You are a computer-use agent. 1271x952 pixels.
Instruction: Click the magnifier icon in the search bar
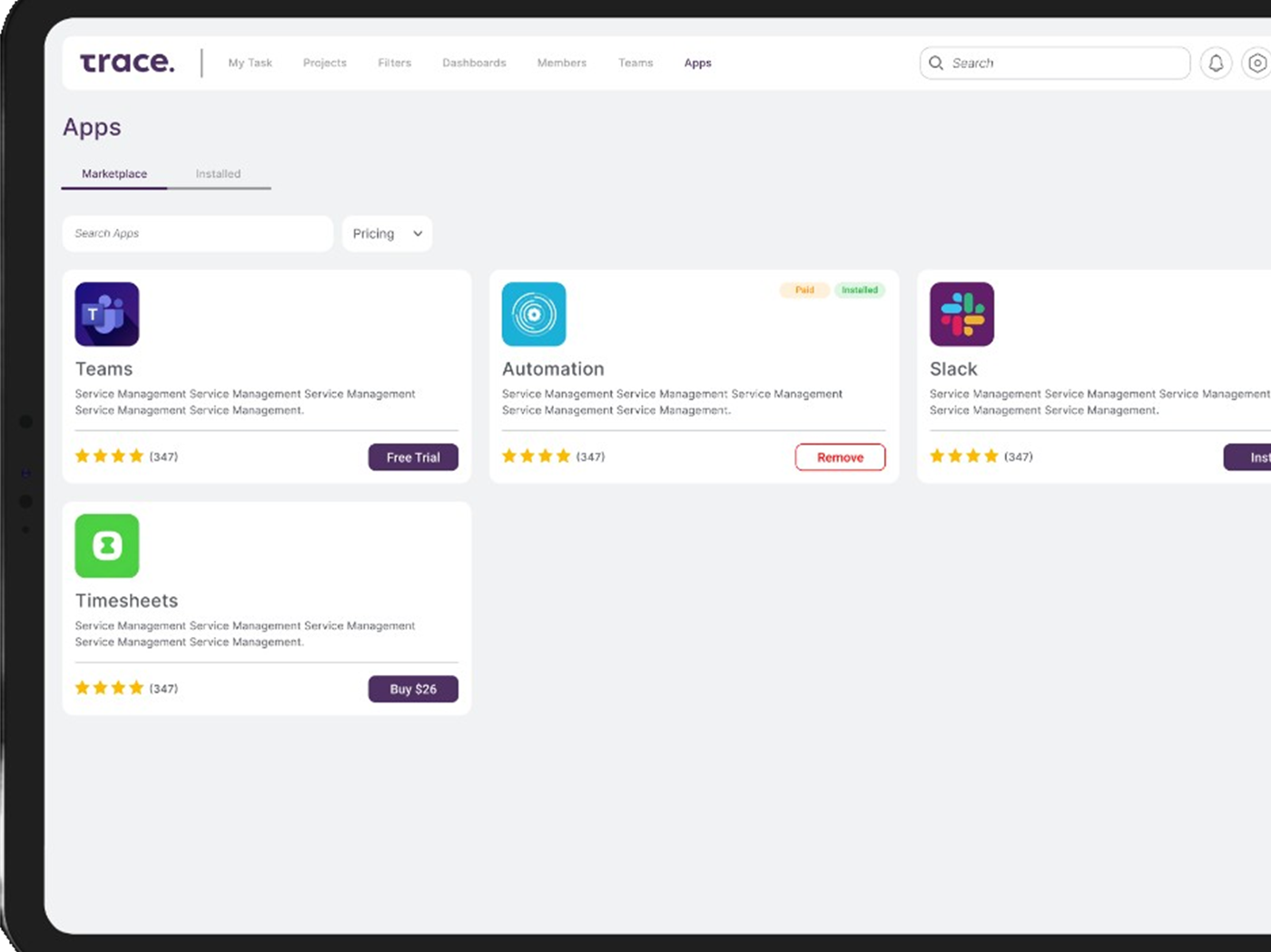pos(936,64)
